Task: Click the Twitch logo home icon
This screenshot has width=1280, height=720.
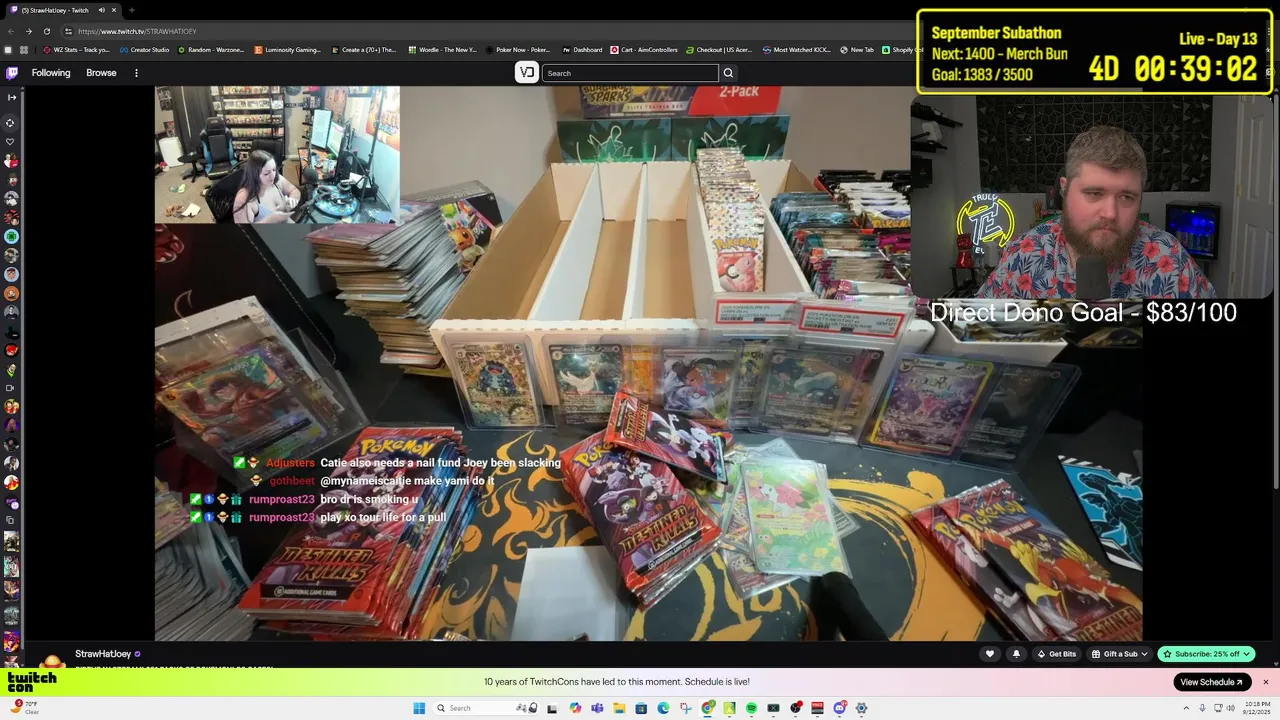Action: coord(12,73)
